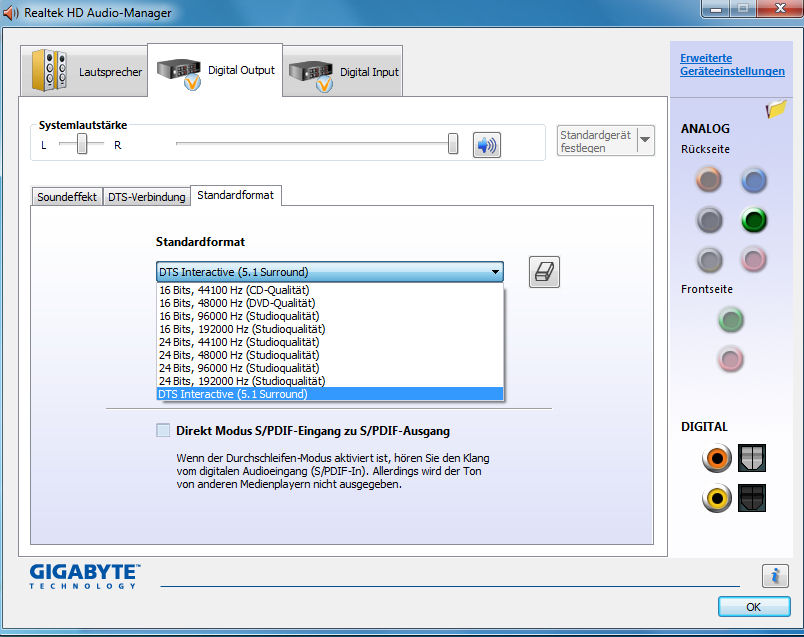Click the upper optical S/PDIF connector icon

coord(752,458)
